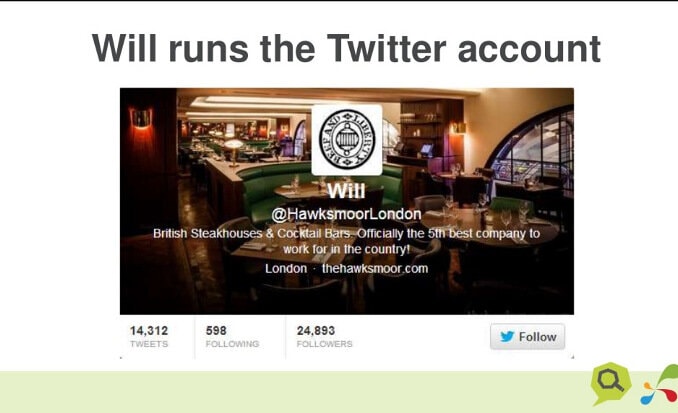The height and width of the screenshot is (413, 678).
Task: Click the Twitter bird icon
Action: 507,336
